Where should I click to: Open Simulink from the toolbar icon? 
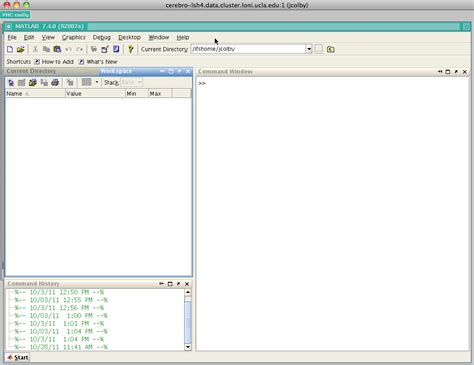[94, 49]
